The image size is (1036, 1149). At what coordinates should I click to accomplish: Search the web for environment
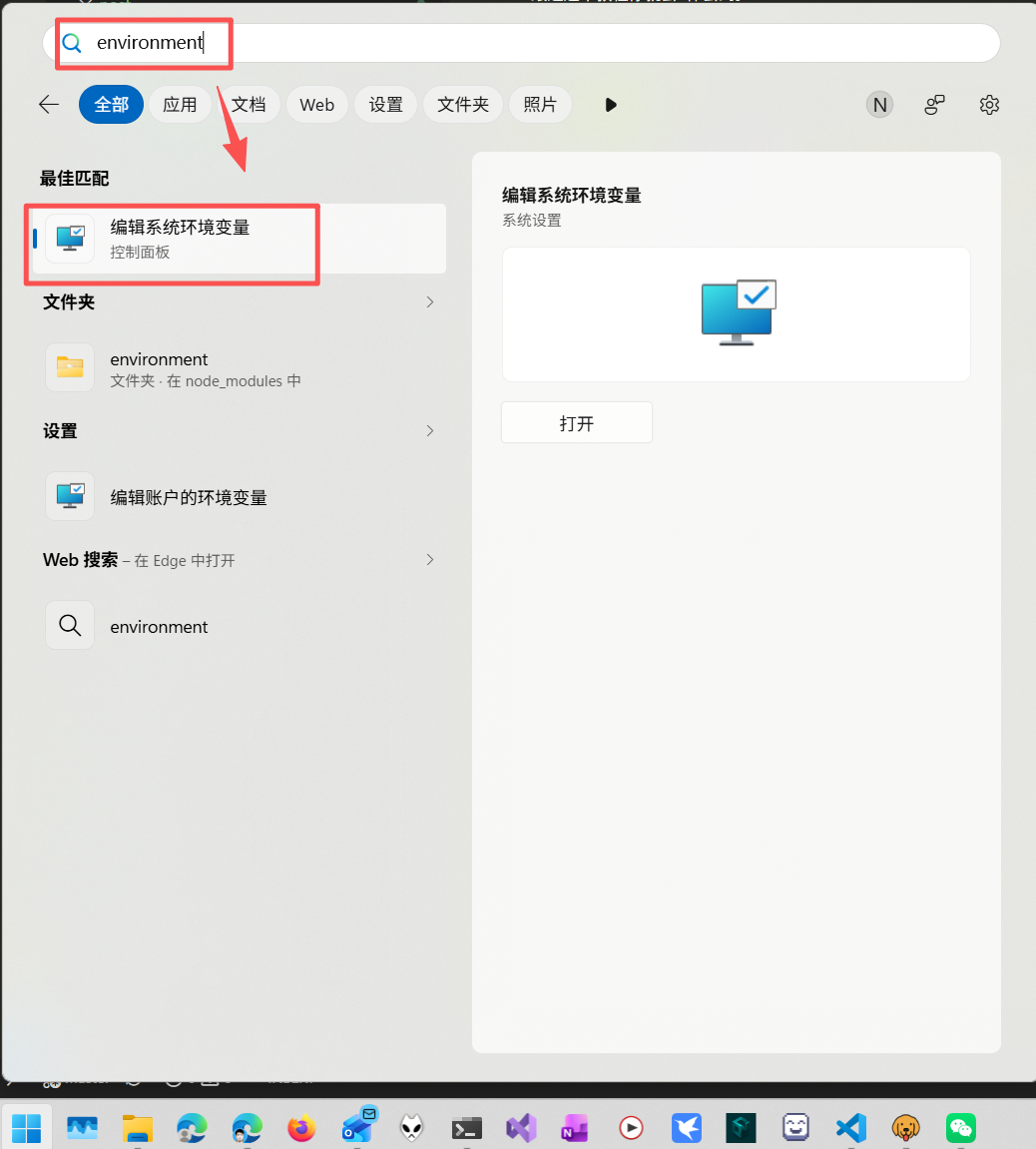[239, 626]
